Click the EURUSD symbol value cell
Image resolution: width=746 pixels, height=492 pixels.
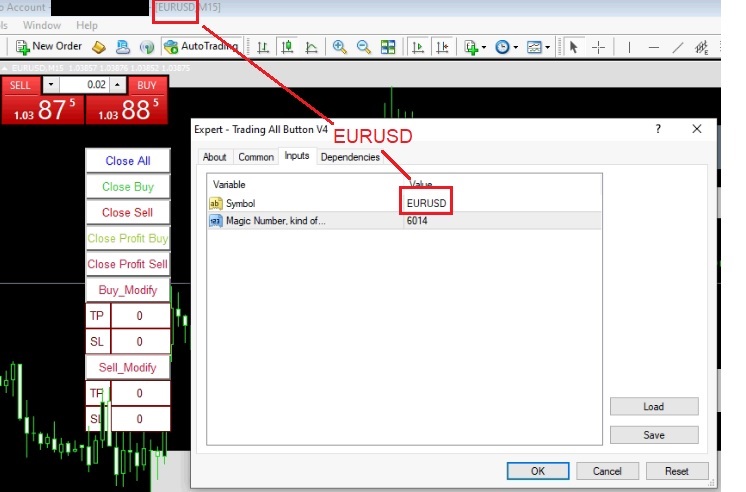coord(426,203)
